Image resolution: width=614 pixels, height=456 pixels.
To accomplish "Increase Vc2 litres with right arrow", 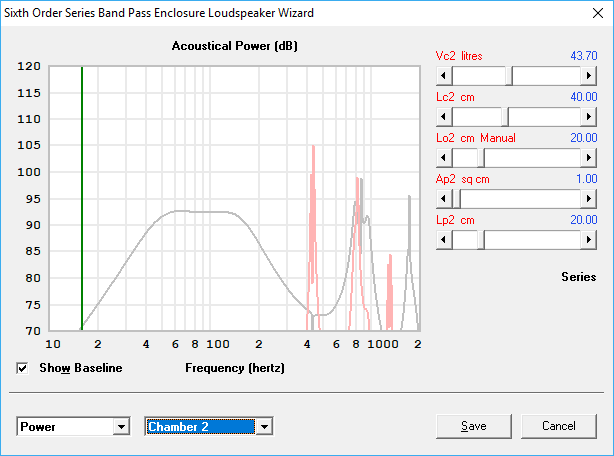I will pyautogui.click(x=589, y=76).
